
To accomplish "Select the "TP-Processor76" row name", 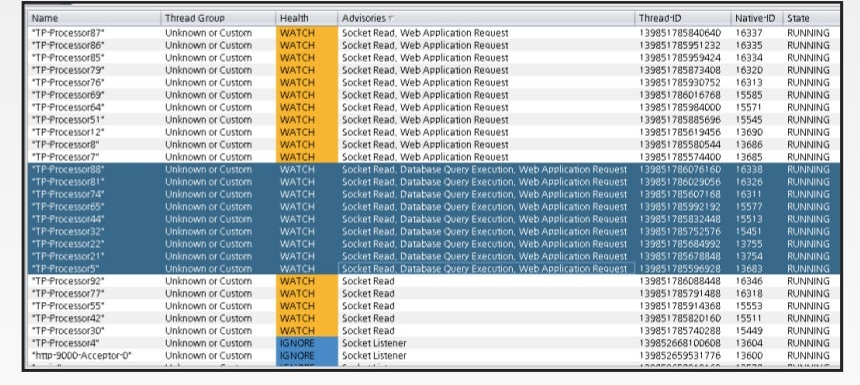I will coord(68,83).
